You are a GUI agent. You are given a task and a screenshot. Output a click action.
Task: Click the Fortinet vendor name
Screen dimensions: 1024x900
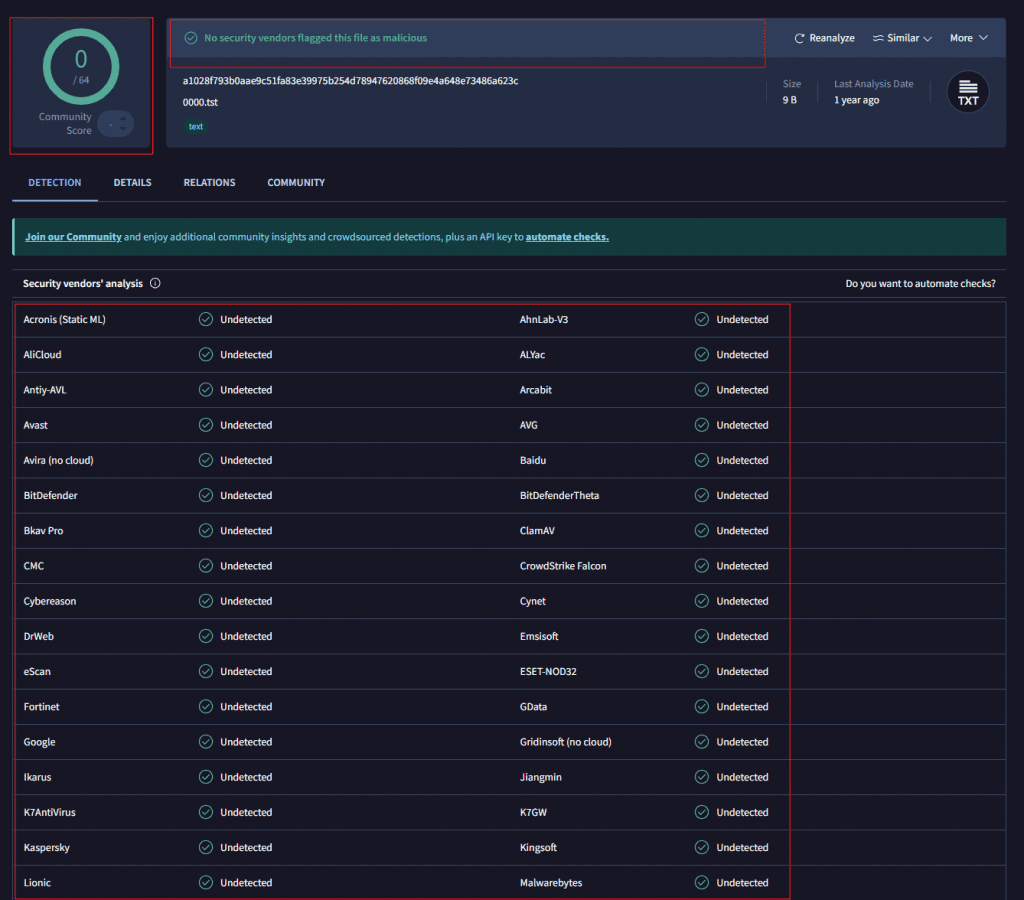click(x=41, y=707)
